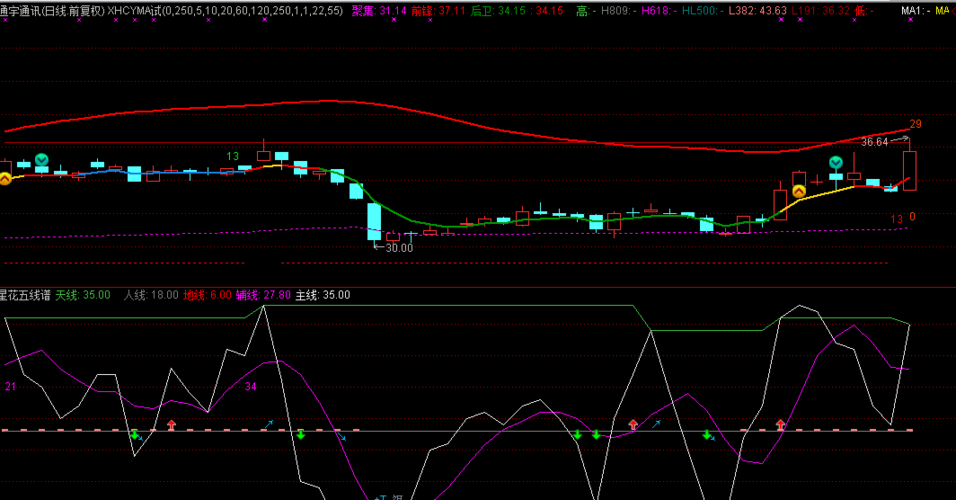Screen dimensions: 956x500
Task: Click the yellow up-chevron marker under the 36.64 price label
Action: [x=799, y=191]
